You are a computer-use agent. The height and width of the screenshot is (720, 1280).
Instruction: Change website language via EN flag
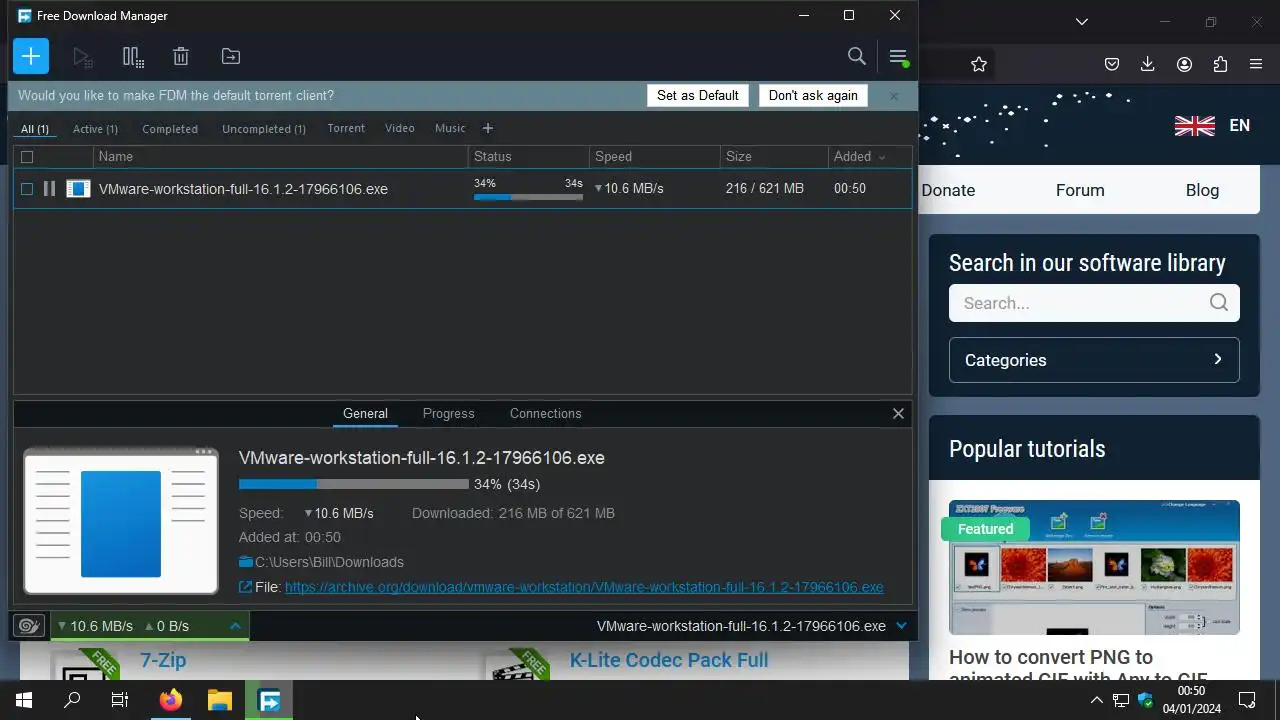pyautogui.click(x=1212, y=126)
